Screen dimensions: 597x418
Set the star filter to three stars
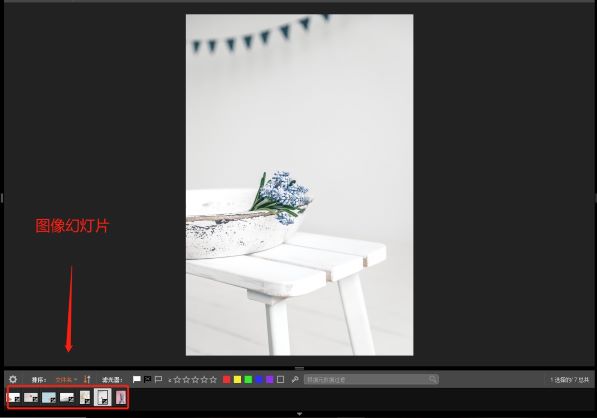[195, 380]
